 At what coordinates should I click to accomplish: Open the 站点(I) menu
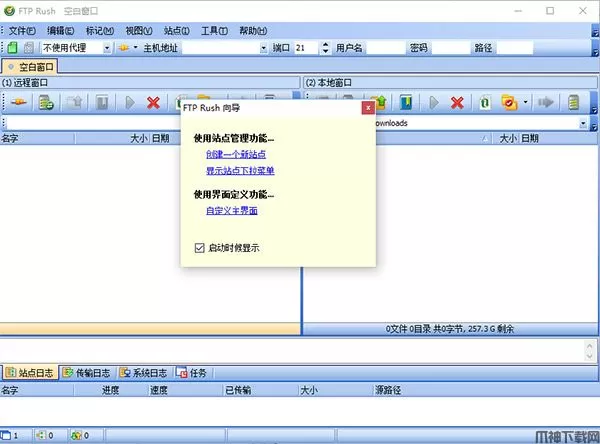point(176,31)
